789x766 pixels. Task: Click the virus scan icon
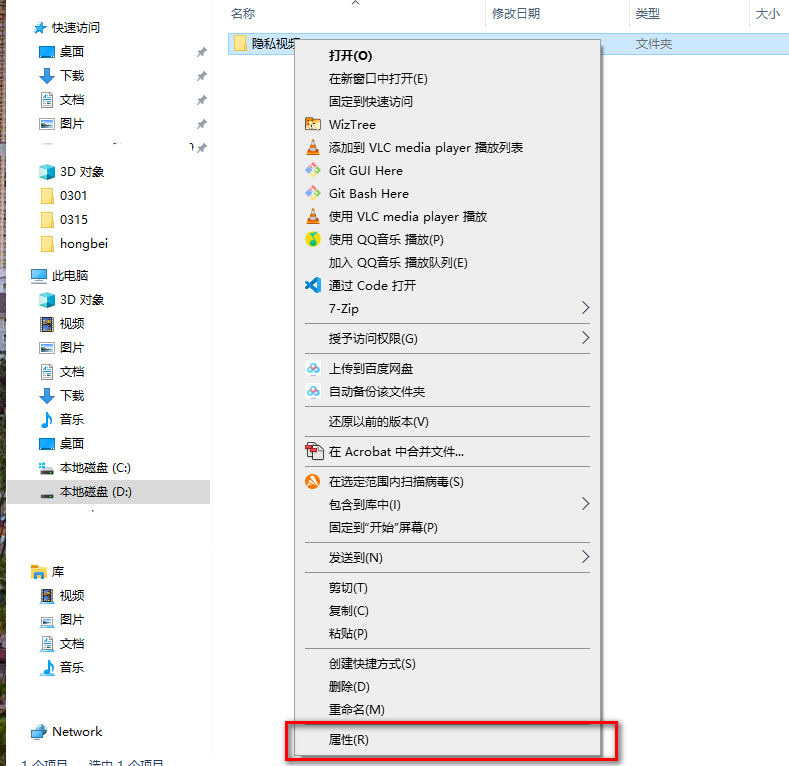[313, 482]
